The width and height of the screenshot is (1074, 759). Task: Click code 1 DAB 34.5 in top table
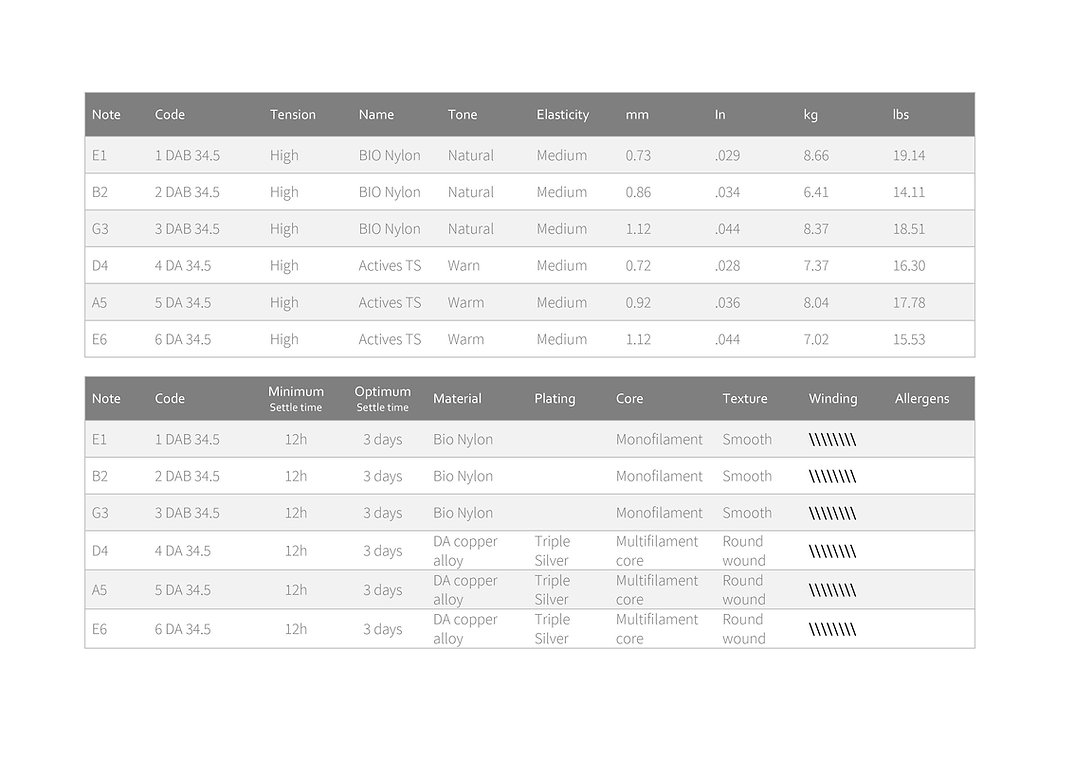(x=187, y=155)
